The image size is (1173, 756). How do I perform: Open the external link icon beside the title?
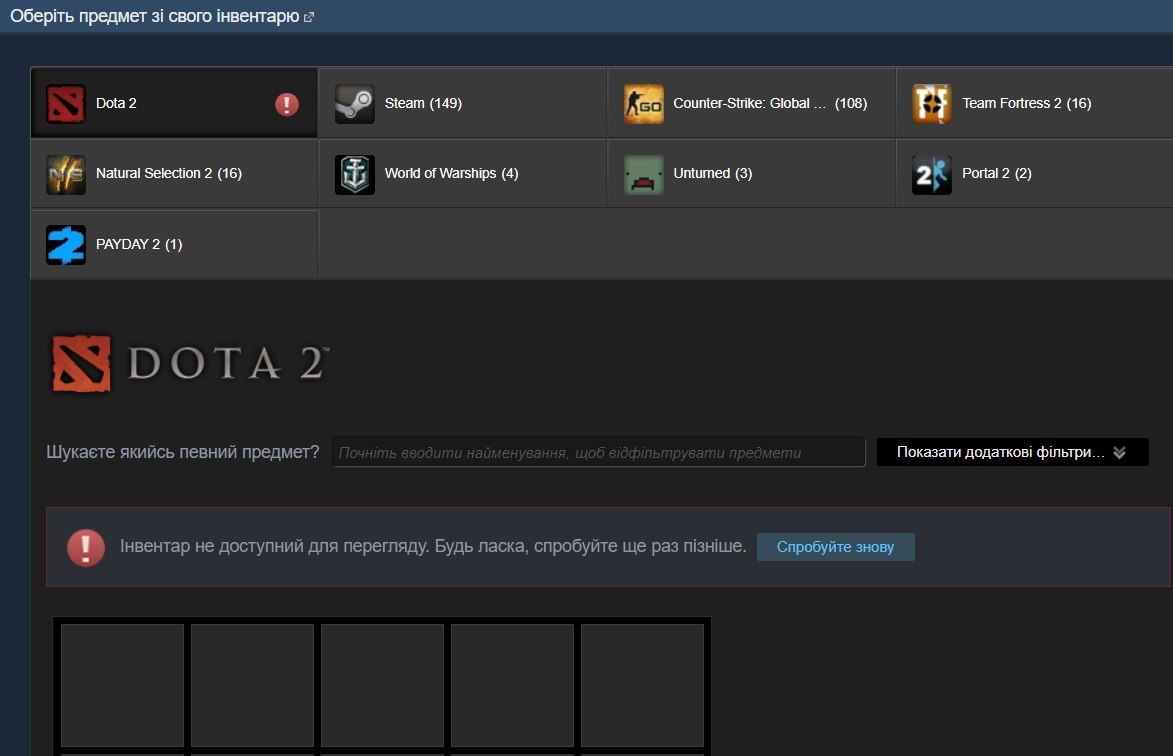click(x=308, y=17)
